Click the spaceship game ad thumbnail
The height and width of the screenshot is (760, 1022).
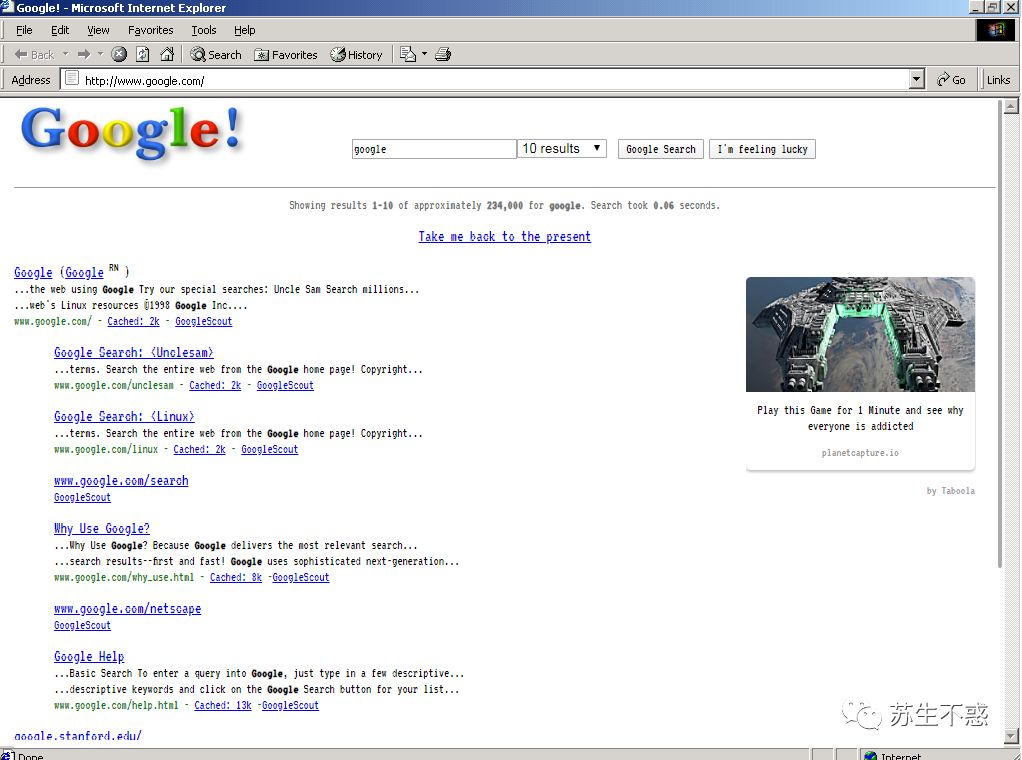860,334
